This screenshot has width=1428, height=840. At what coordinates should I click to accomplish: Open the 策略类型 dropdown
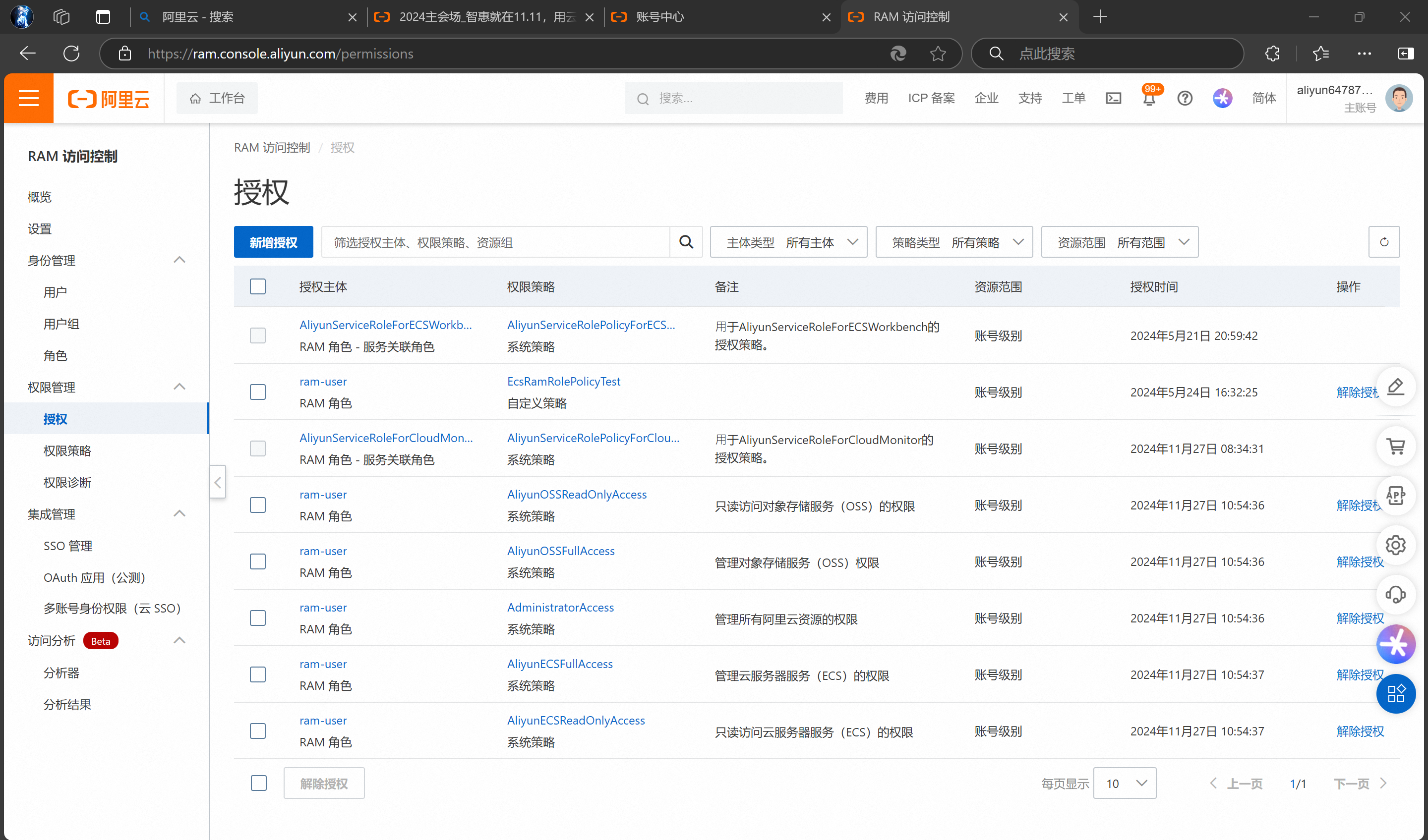point(953,242)
